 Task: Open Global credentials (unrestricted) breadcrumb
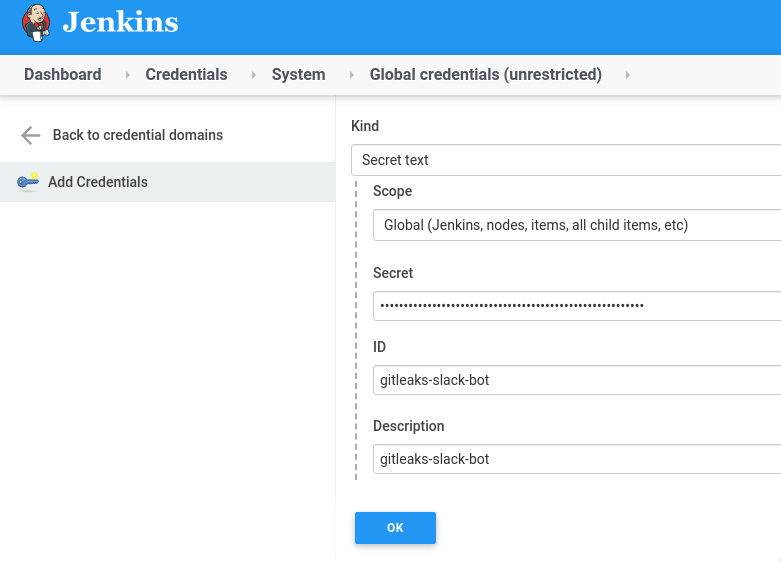pyautogui.click(x=486, y=74)
